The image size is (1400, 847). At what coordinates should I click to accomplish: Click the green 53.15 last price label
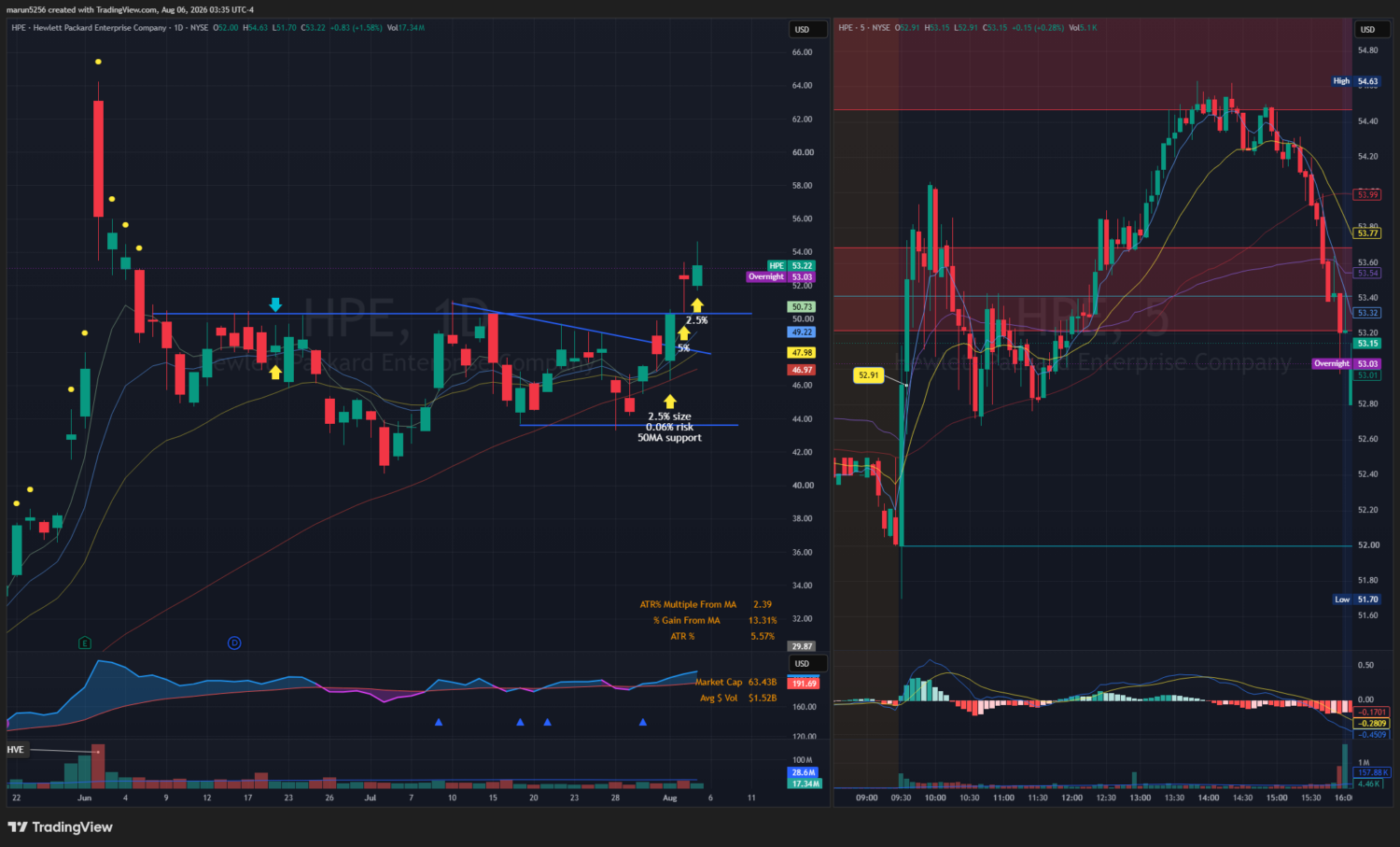click(1367, 344)
